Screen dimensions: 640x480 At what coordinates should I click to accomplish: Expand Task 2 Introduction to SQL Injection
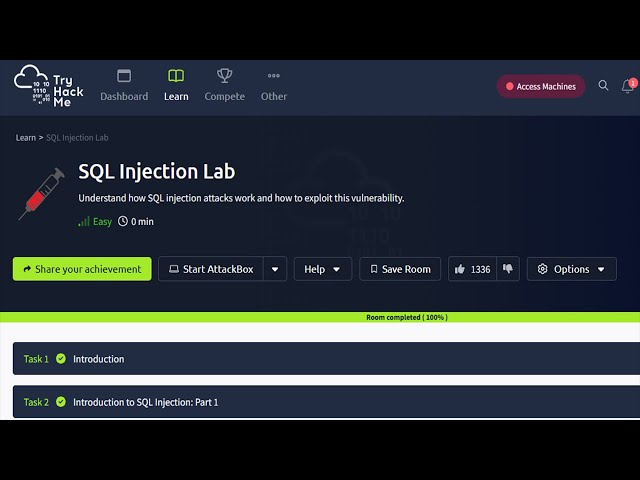point(327,402)
